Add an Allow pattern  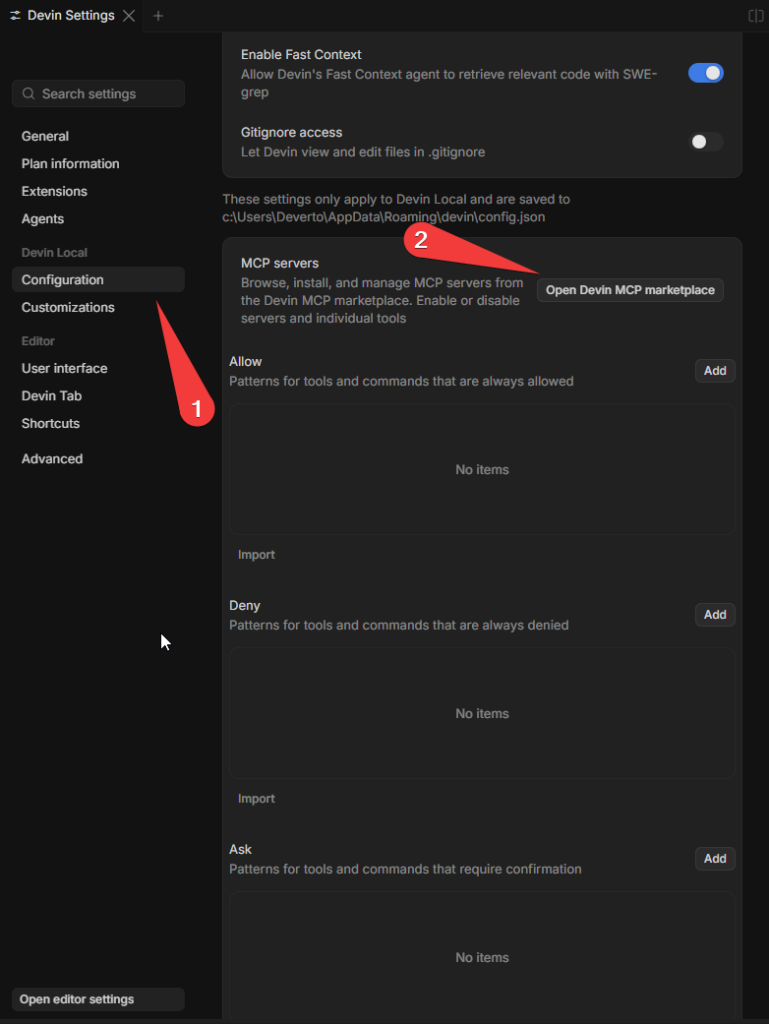tap(715, 371)
